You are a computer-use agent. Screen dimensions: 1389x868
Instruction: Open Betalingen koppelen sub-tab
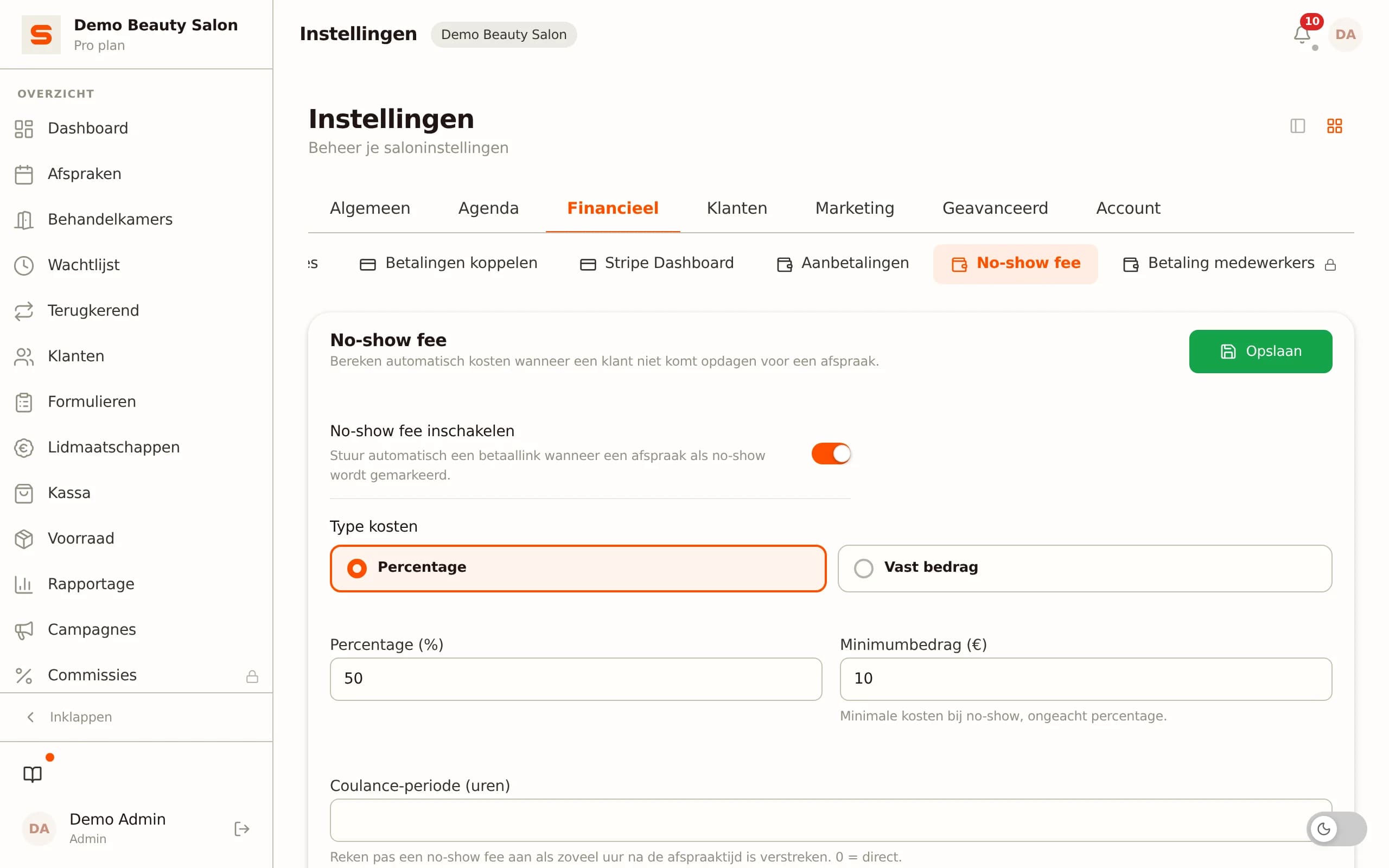pyautogui.click(x=448, y=264)
